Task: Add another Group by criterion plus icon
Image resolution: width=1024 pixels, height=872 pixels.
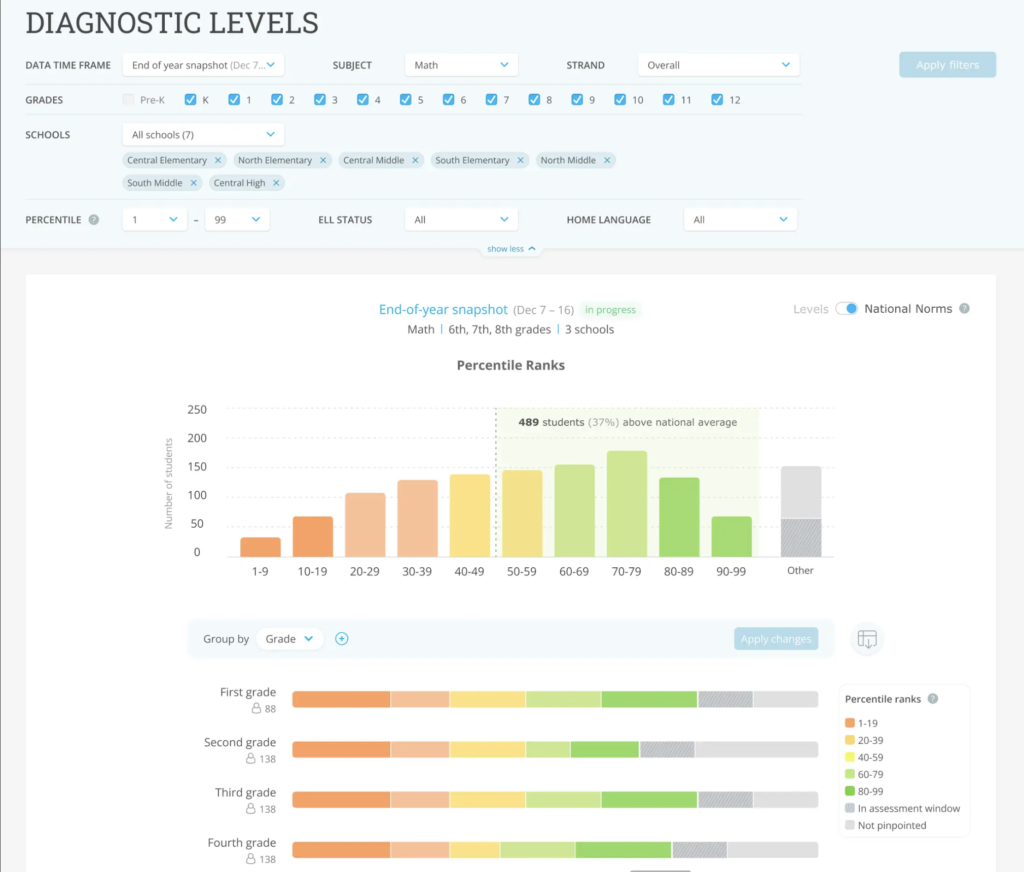Action: click(x=342, y=639)
